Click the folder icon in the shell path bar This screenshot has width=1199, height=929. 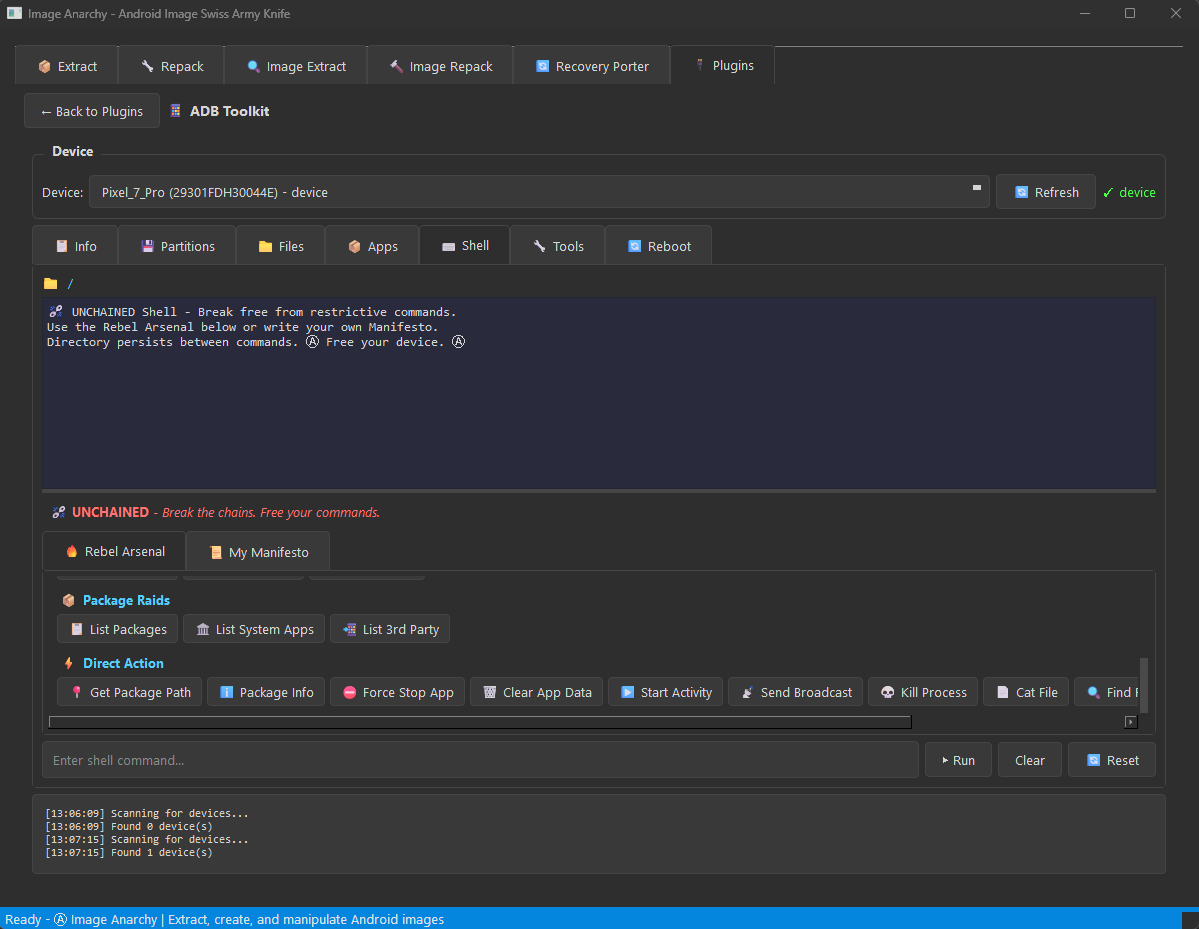[x=51, y=283]
